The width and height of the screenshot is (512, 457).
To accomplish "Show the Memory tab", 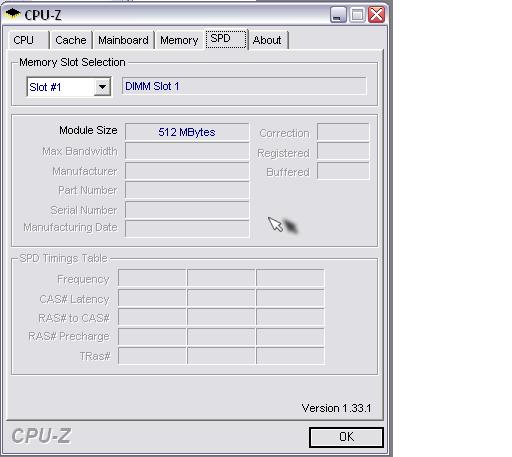I will 179,40.
